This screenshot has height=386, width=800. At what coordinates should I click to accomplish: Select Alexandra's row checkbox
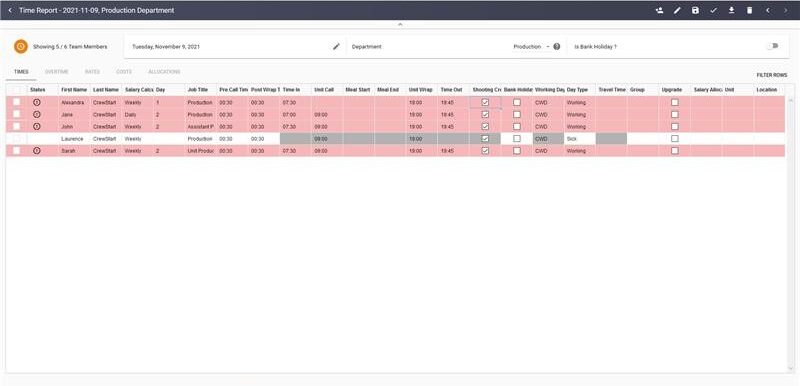[17, 102]
